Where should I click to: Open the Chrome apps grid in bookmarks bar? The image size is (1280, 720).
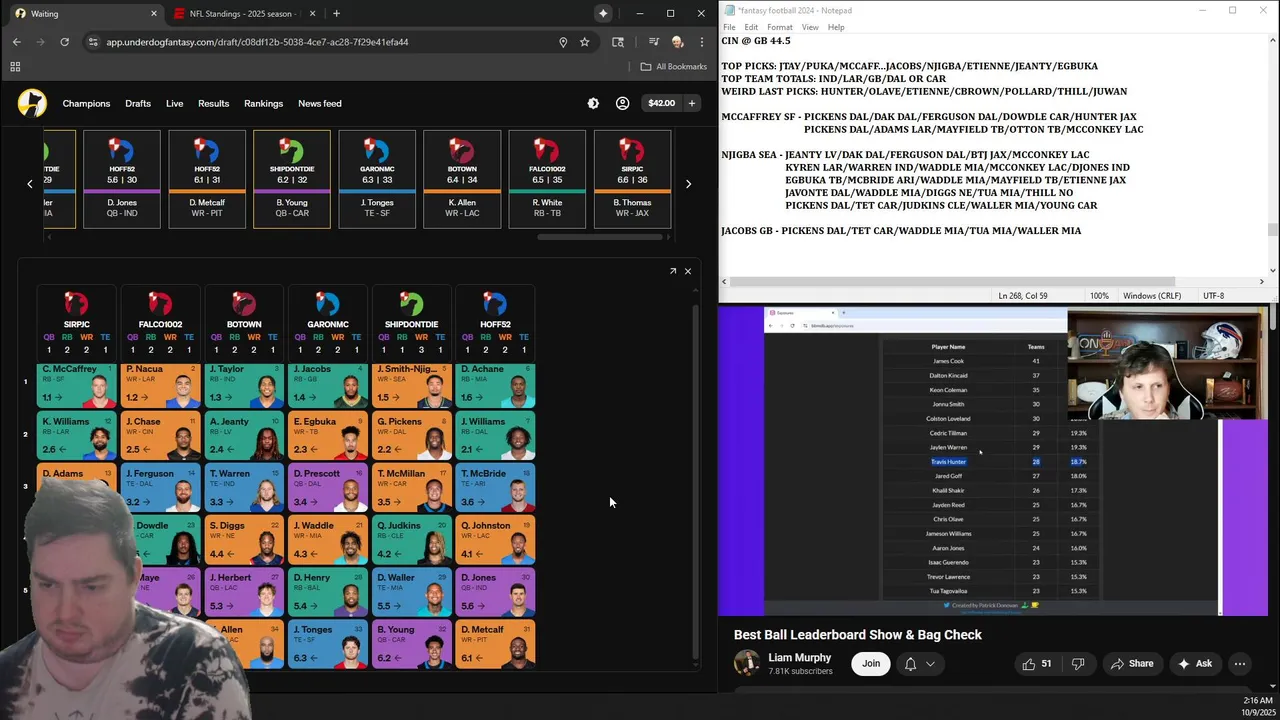coord(15,67)
